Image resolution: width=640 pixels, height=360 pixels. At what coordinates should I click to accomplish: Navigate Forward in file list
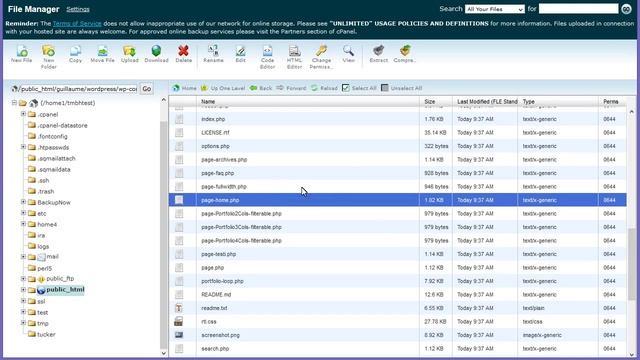pyautogui.click(x=291, y=88)
